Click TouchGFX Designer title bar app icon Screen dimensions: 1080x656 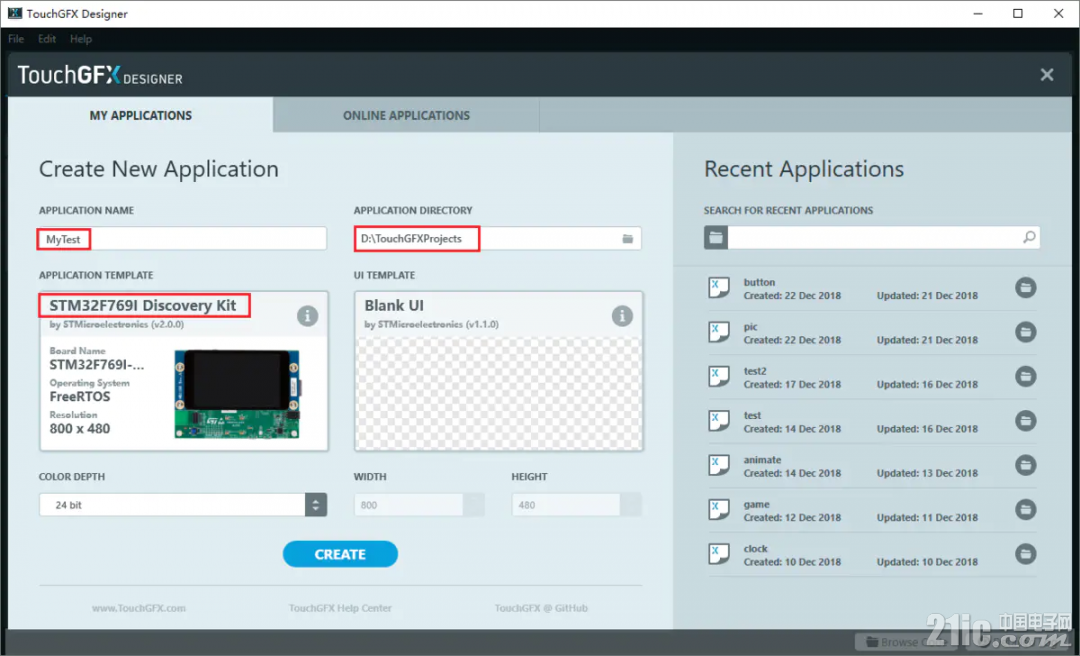14,13
